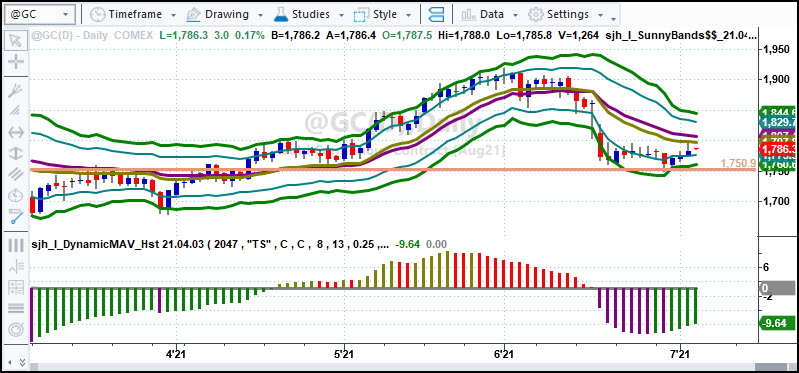Open the Studies dropdown arrow

pos(341,15)
